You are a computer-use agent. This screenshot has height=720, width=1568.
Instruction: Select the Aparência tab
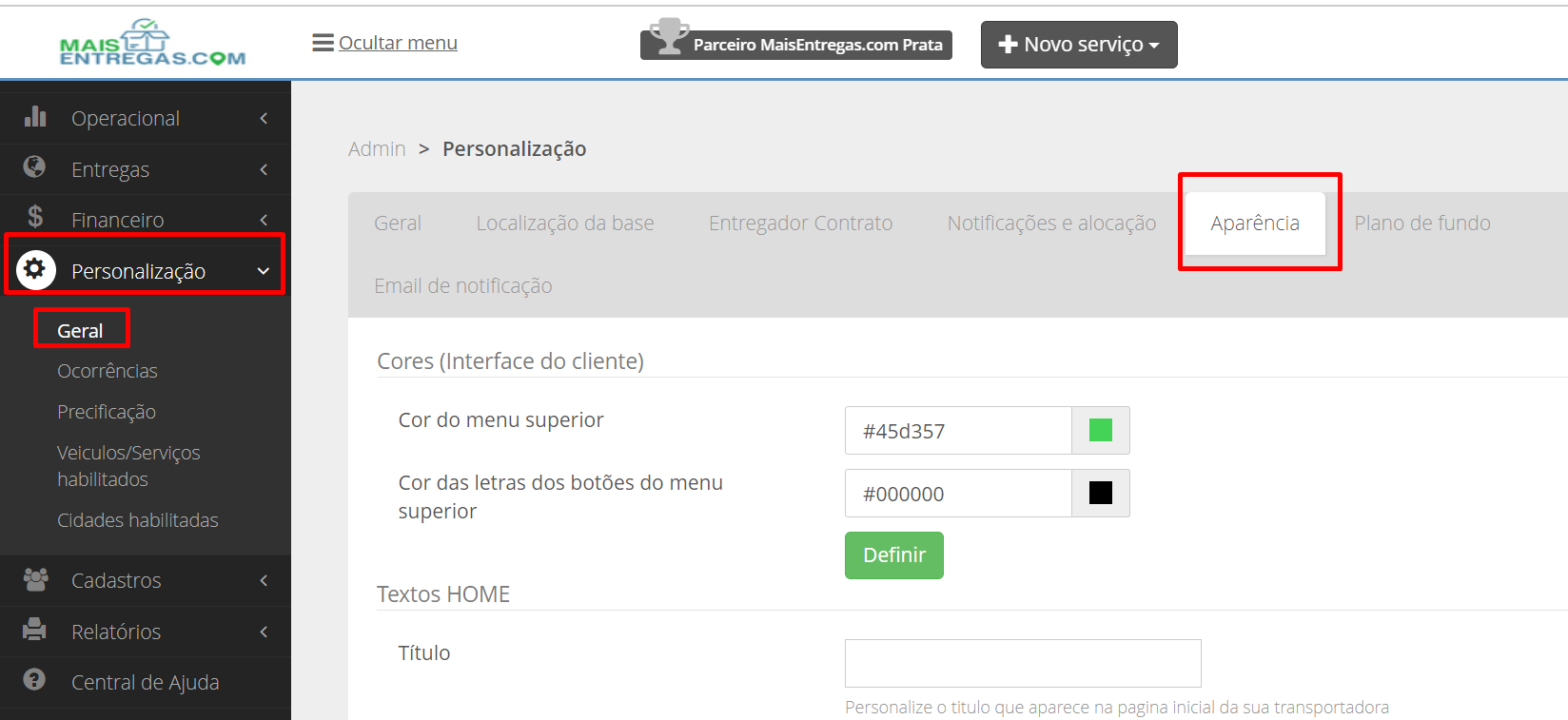click(x=1255, y=224)
